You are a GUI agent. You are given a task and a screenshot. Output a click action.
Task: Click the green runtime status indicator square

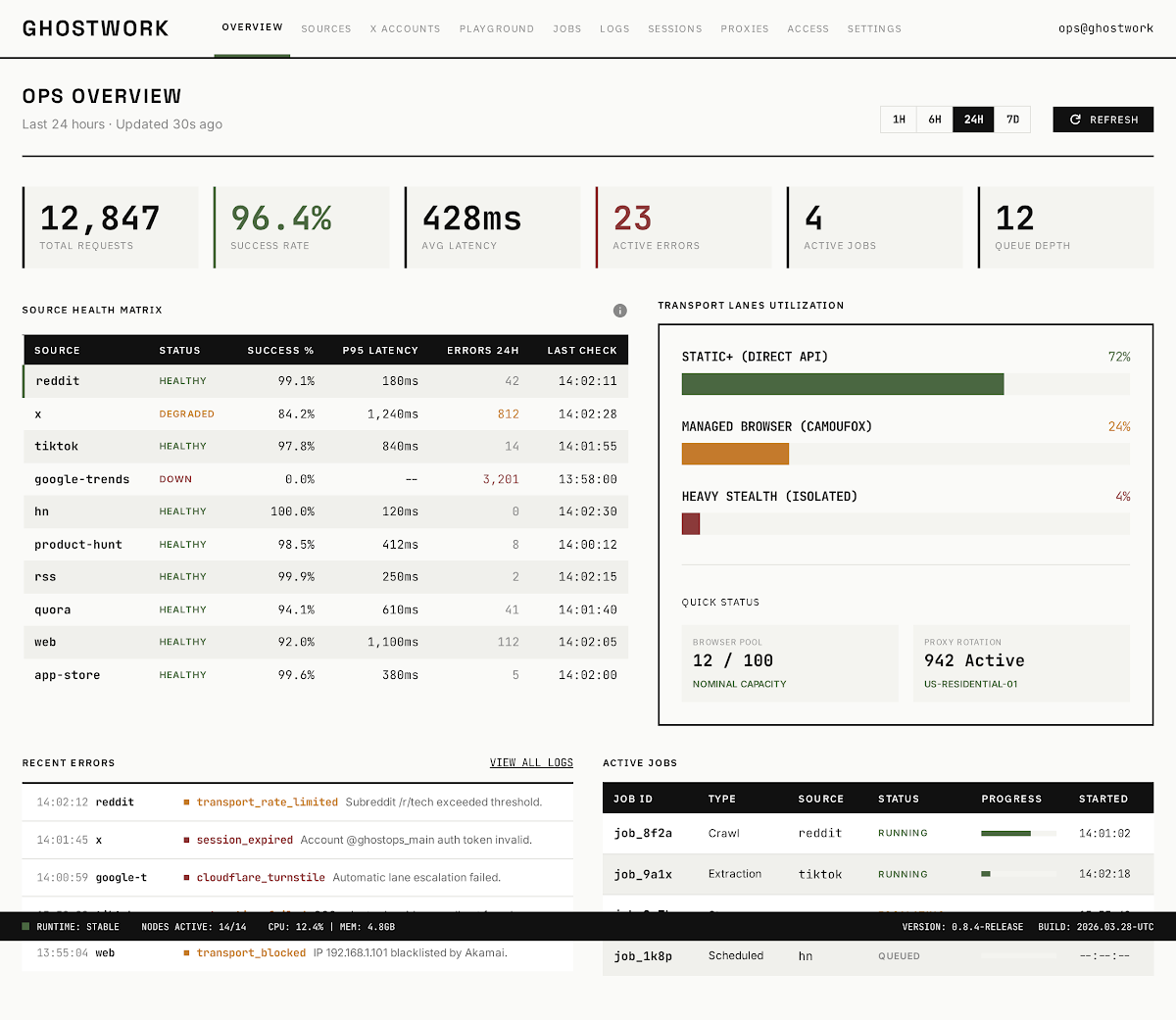coord(26,927)
